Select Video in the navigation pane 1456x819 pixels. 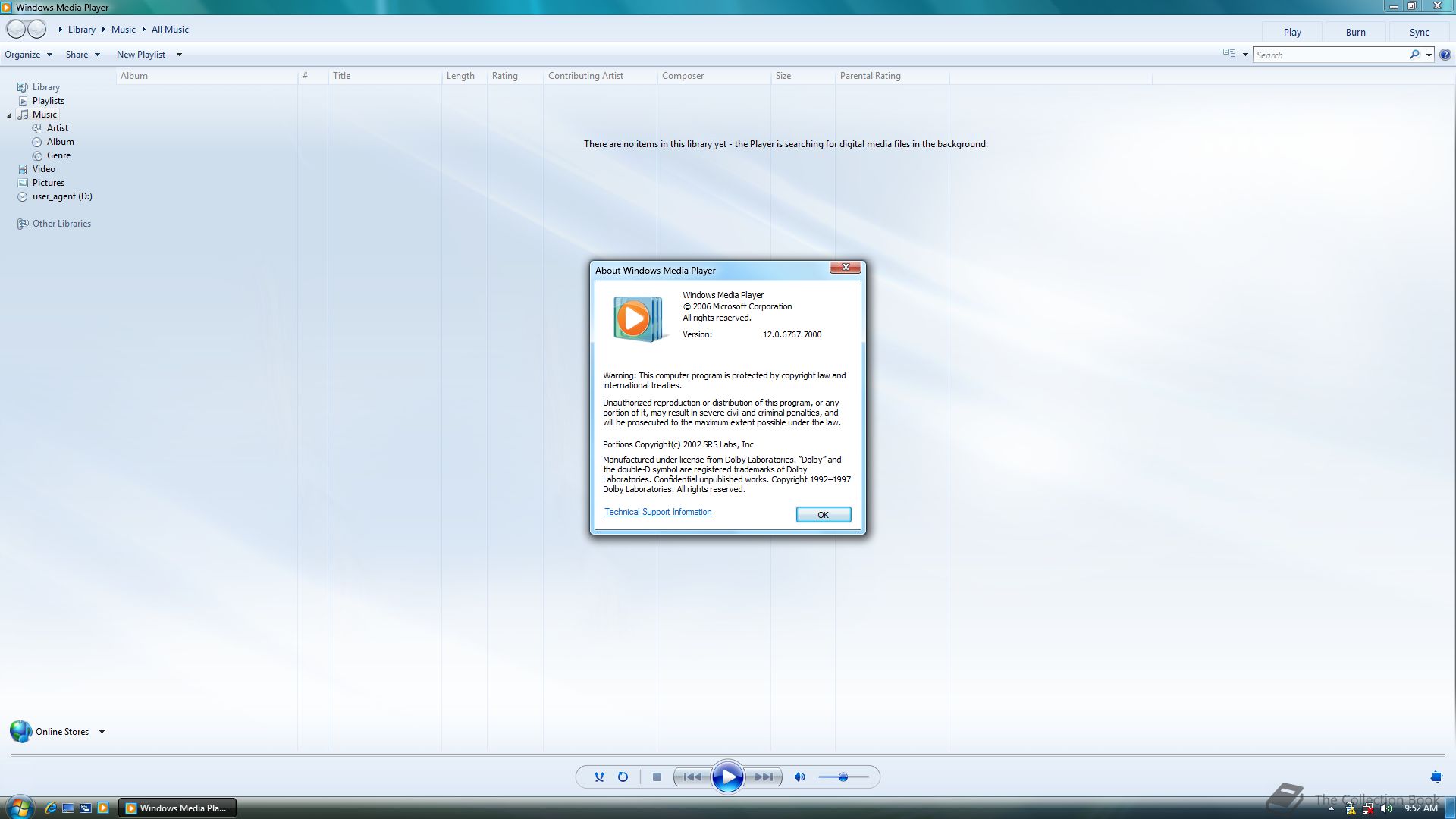tap(36, 169)
